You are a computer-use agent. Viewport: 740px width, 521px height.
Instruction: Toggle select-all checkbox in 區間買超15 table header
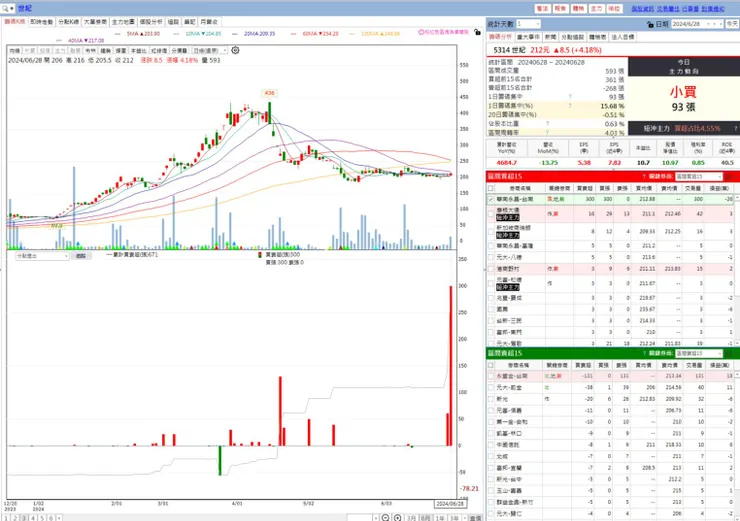pos(491,188)
